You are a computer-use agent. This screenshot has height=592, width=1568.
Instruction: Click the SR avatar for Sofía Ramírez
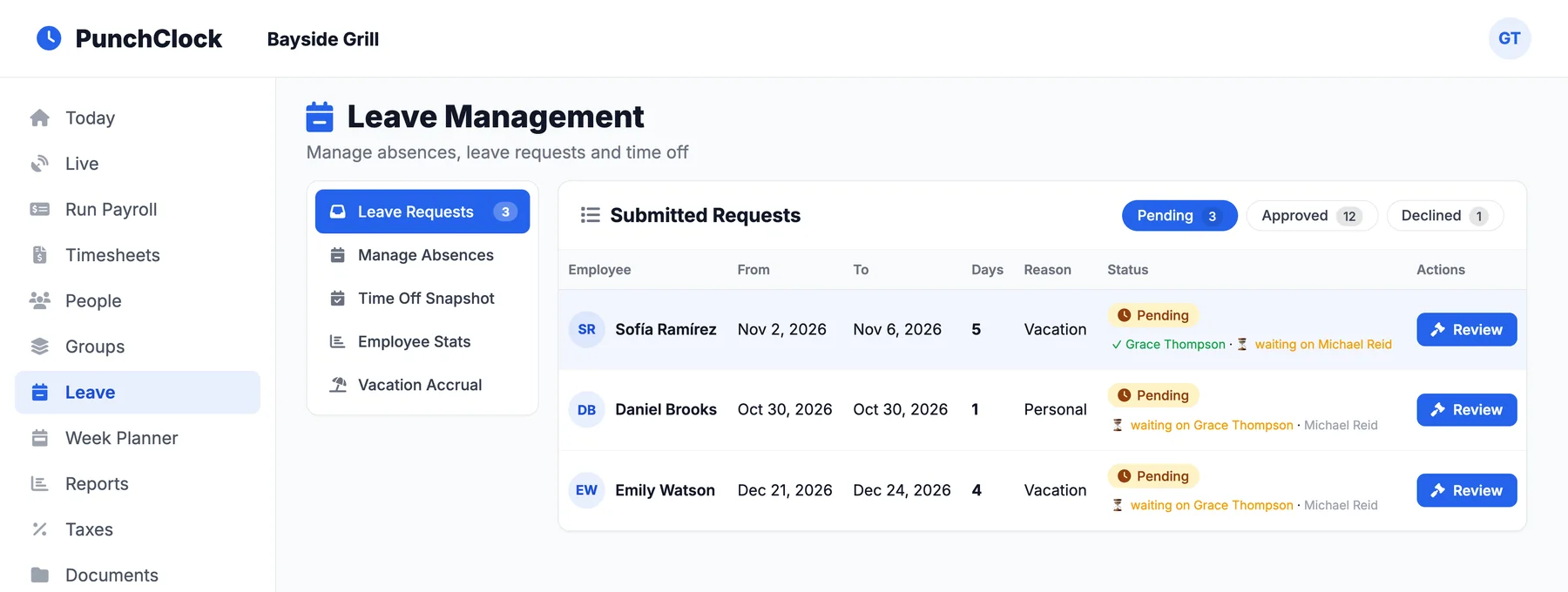click(x=586, y=329)
